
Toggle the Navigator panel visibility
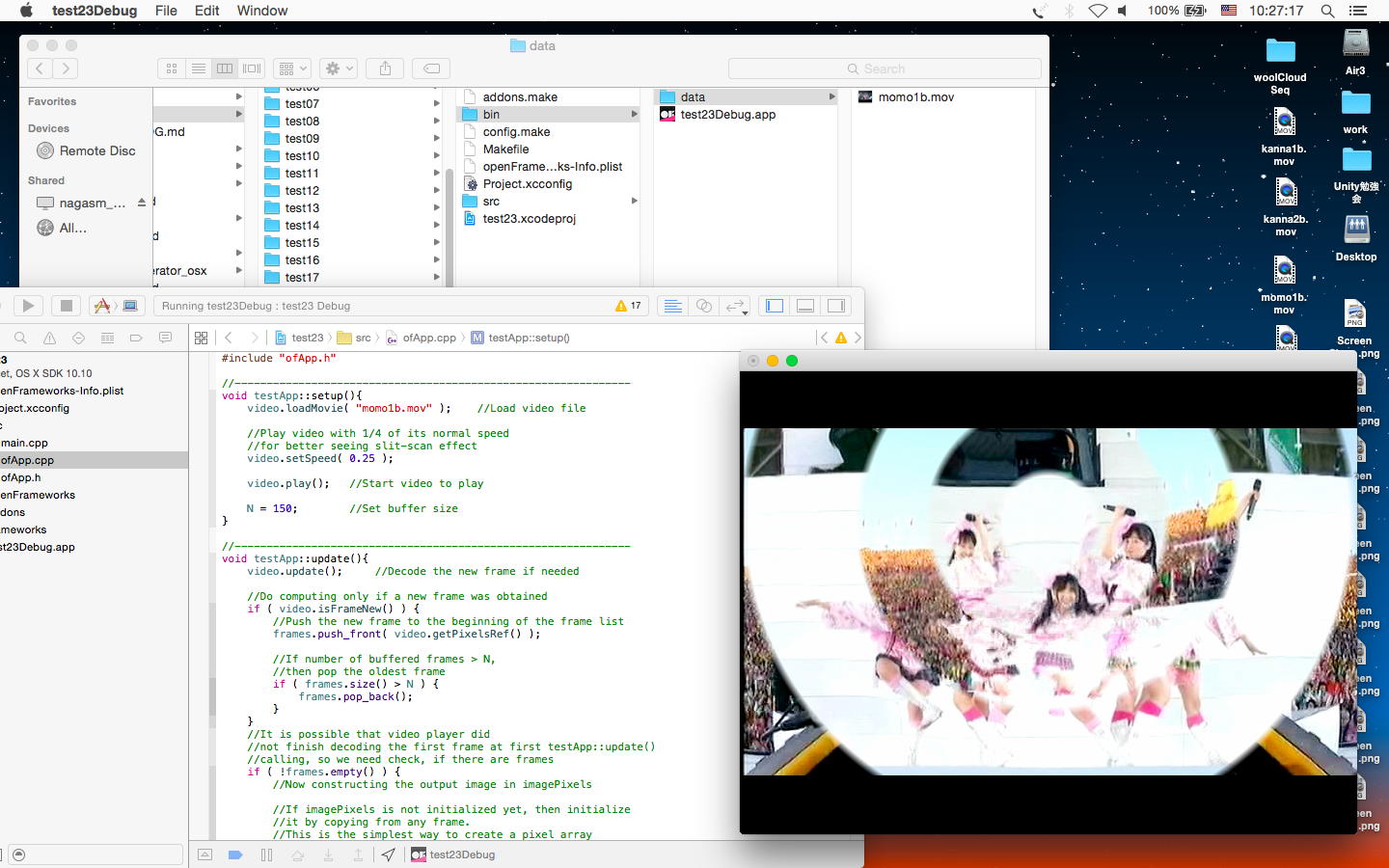[x=775, y=306]
